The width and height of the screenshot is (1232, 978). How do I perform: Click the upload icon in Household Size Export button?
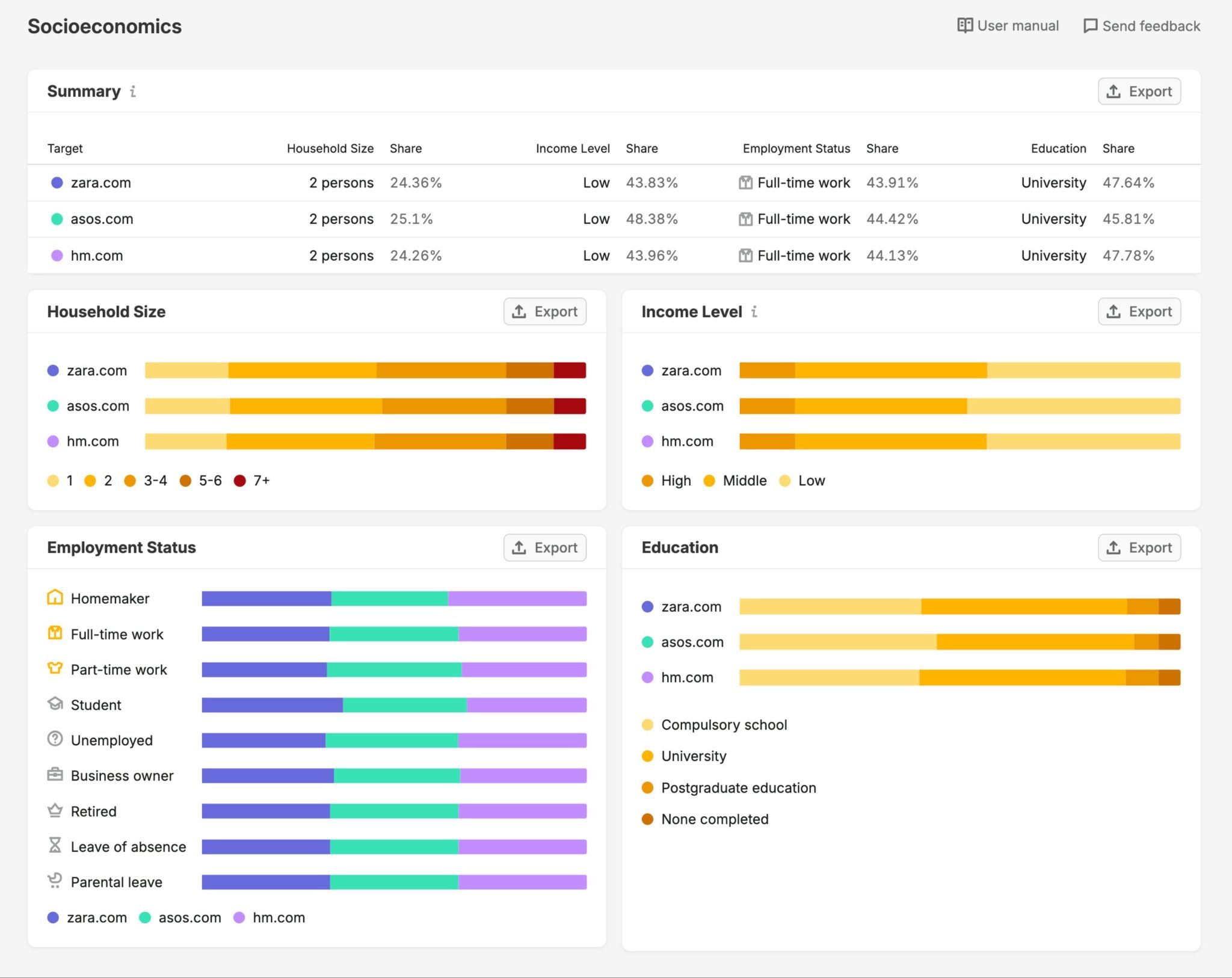click(x=519, y=312)
